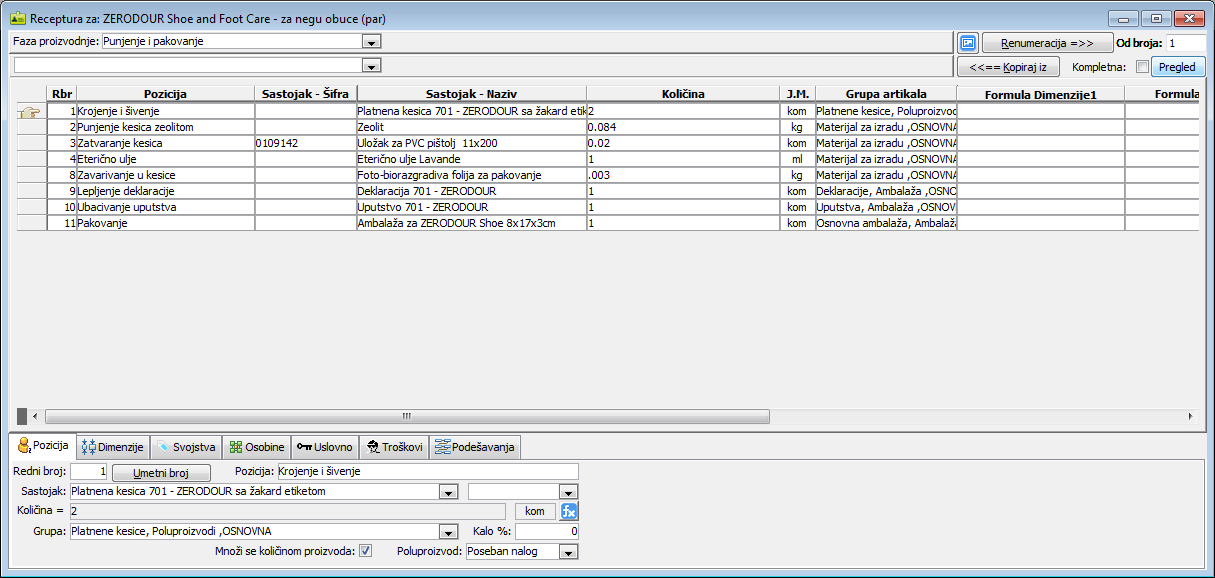Click the Receptura window title bar icon
The width and height of the screenshot is (1215, 578).
(x=17, y=18)
